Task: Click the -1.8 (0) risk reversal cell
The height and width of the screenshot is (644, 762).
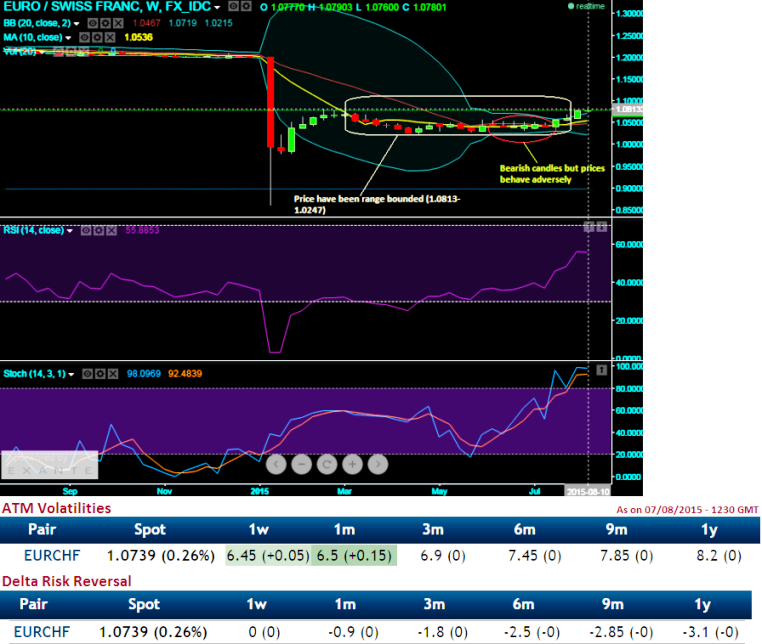Action: click(x=442, y=632)
